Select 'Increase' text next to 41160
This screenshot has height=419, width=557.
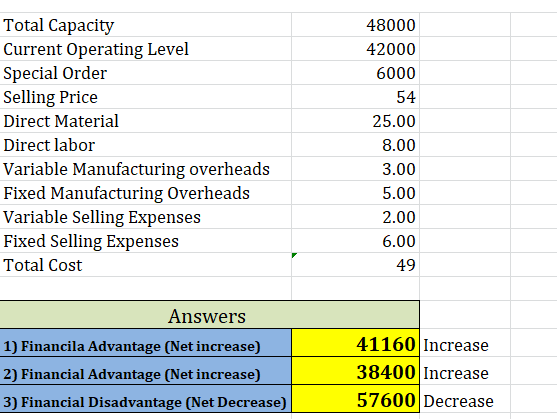tap(456, 345)
